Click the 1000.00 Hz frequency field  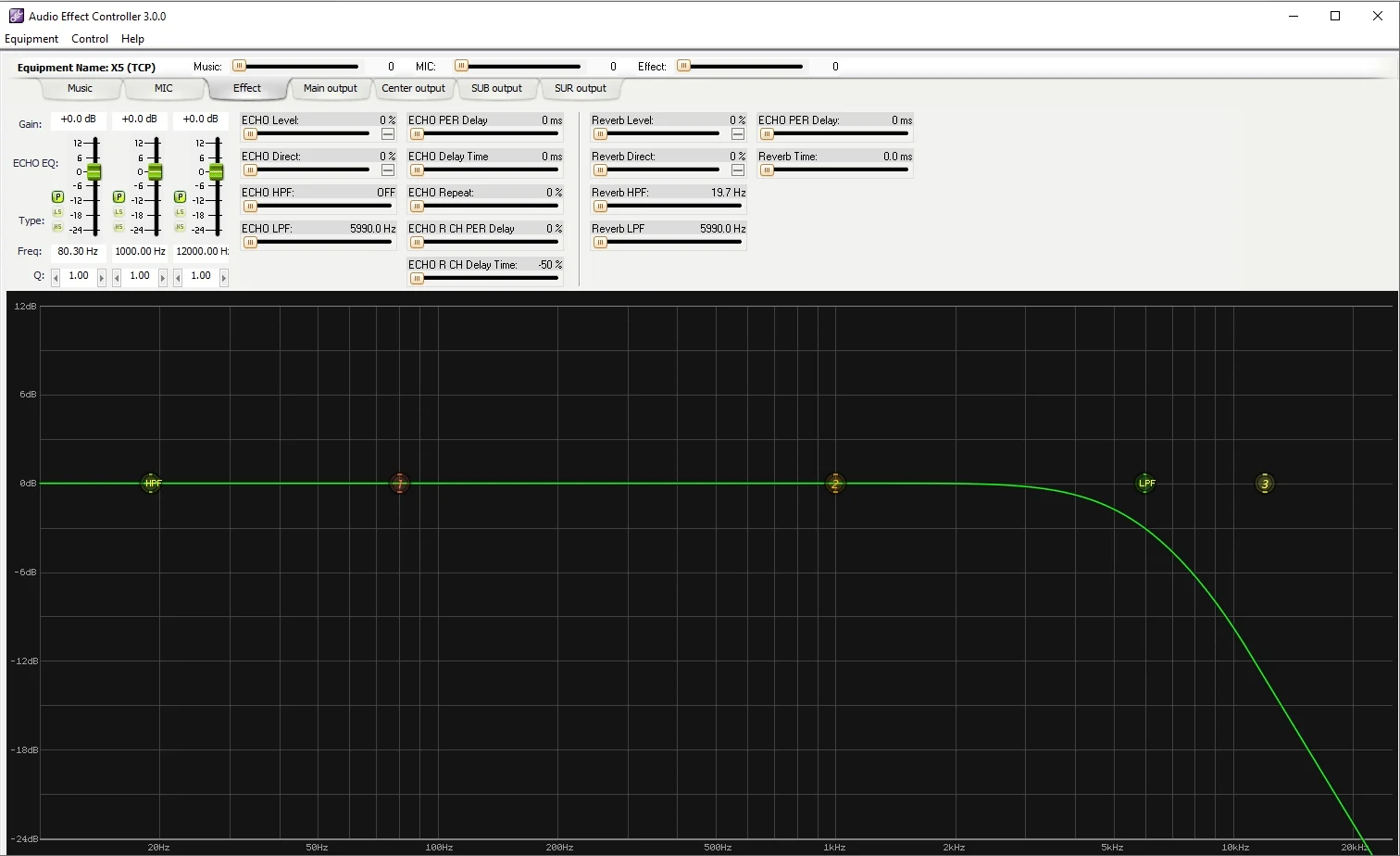tap(140, 251)
